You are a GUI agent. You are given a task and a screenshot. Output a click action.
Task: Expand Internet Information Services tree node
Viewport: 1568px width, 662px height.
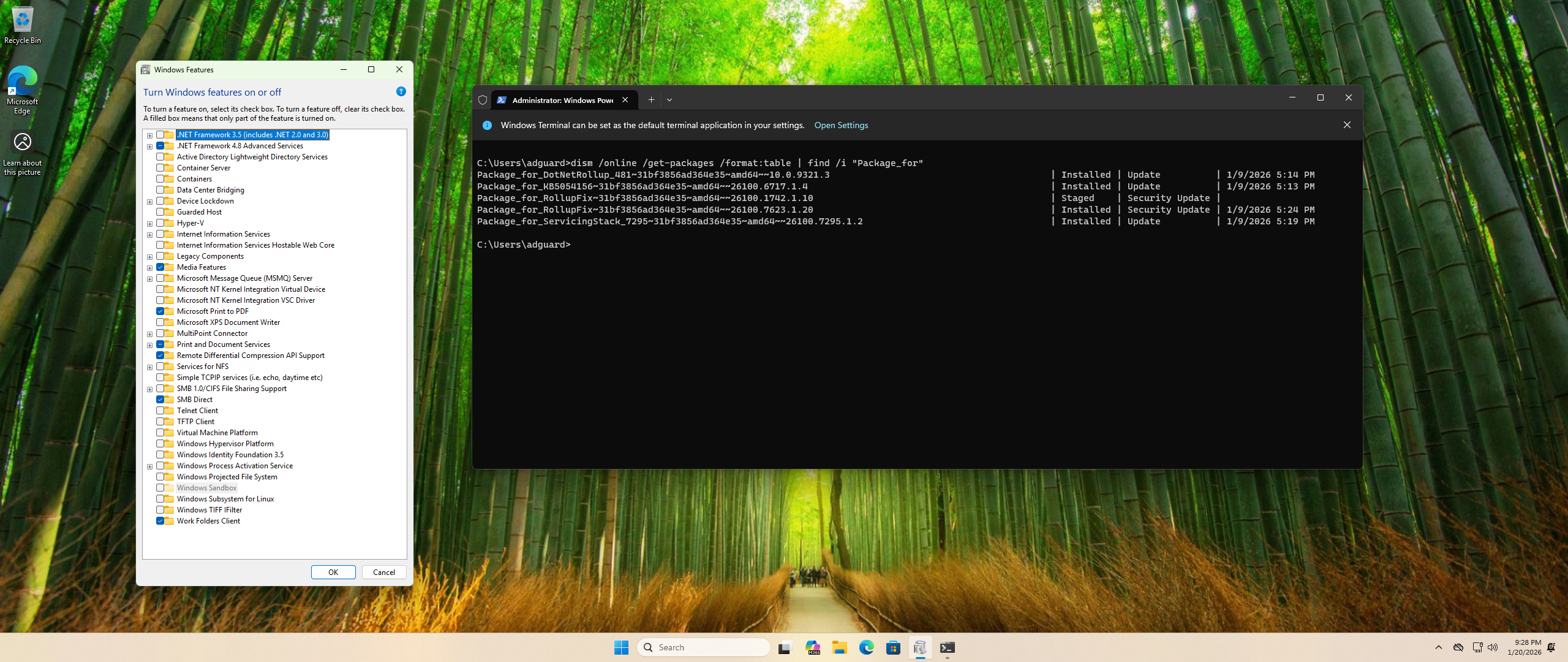149,235
